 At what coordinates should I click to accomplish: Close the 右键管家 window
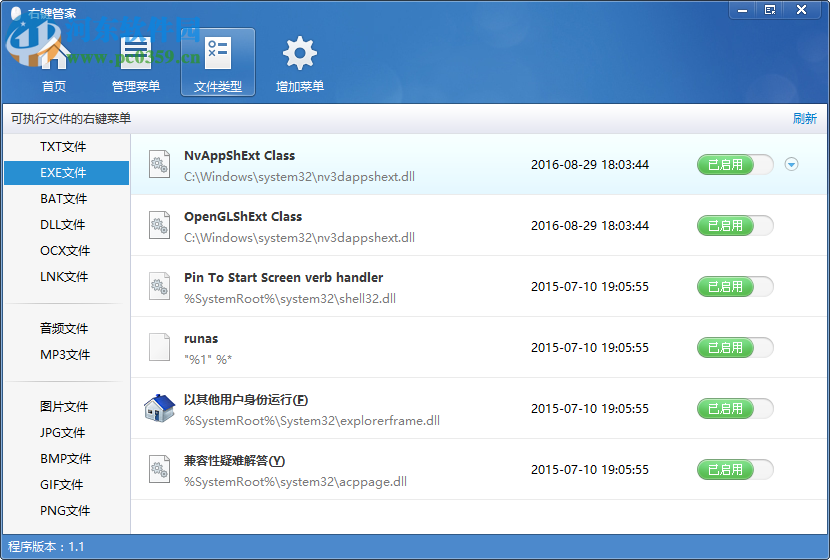[x=801, y=10]
